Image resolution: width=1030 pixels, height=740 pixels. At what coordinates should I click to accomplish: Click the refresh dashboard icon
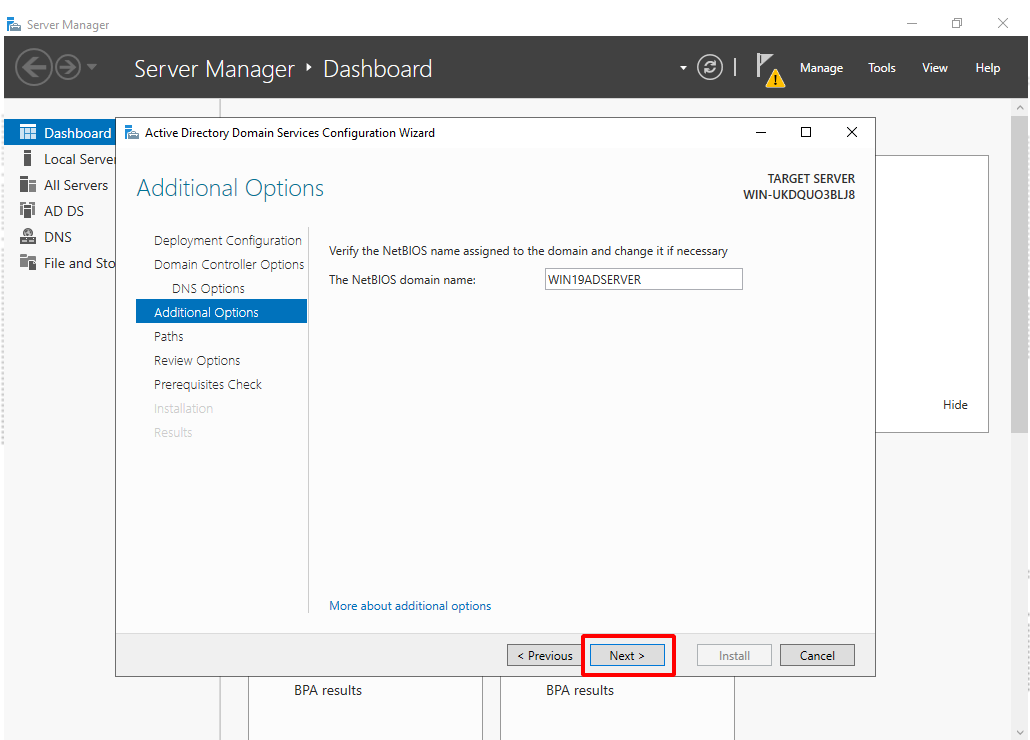(x=710, y=68)
